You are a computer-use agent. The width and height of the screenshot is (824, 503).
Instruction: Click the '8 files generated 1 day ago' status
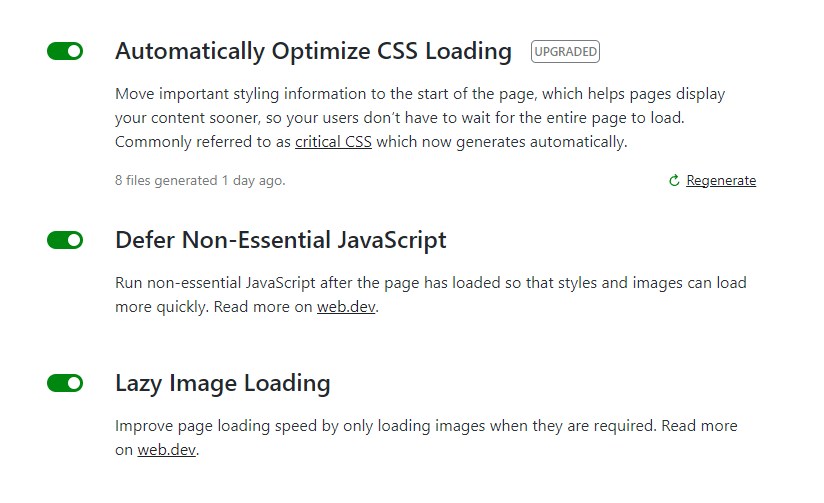click(200, 180)
